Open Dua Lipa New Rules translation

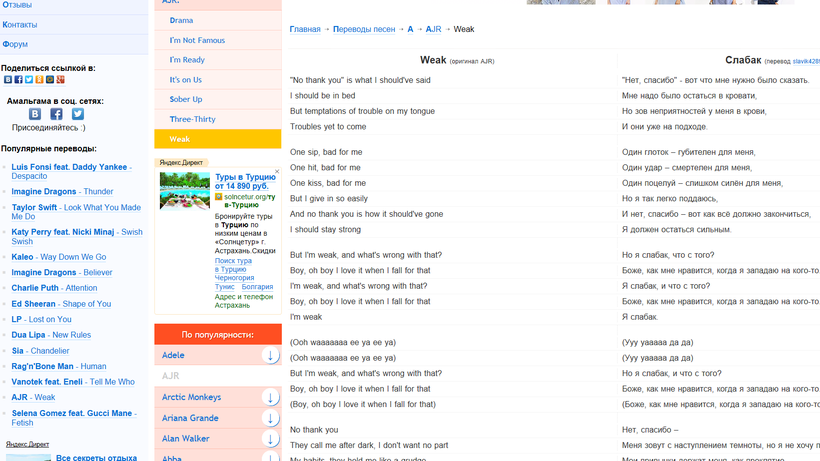(x=51, y=335)
